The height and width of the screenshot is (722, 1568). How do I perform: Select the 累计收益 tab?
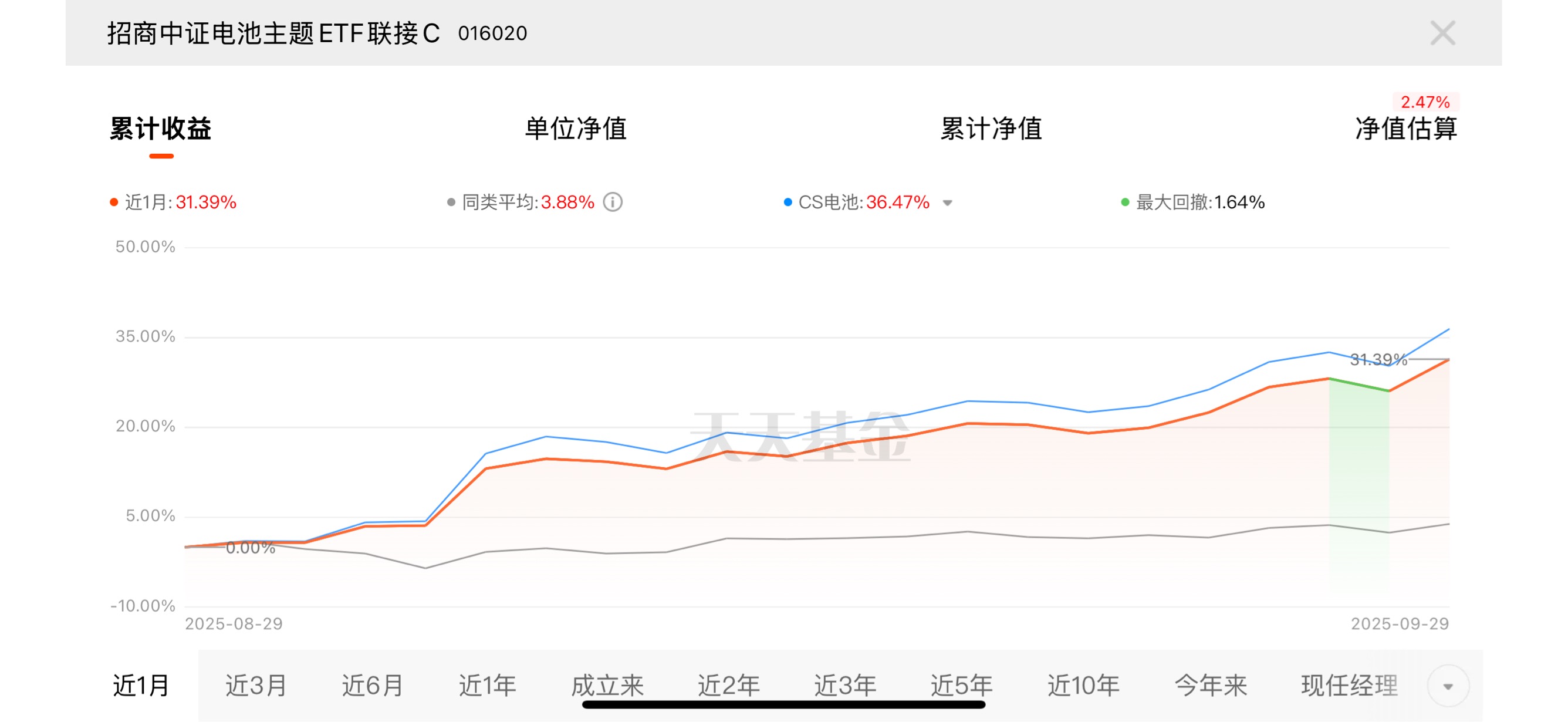(x=161, y=129)
